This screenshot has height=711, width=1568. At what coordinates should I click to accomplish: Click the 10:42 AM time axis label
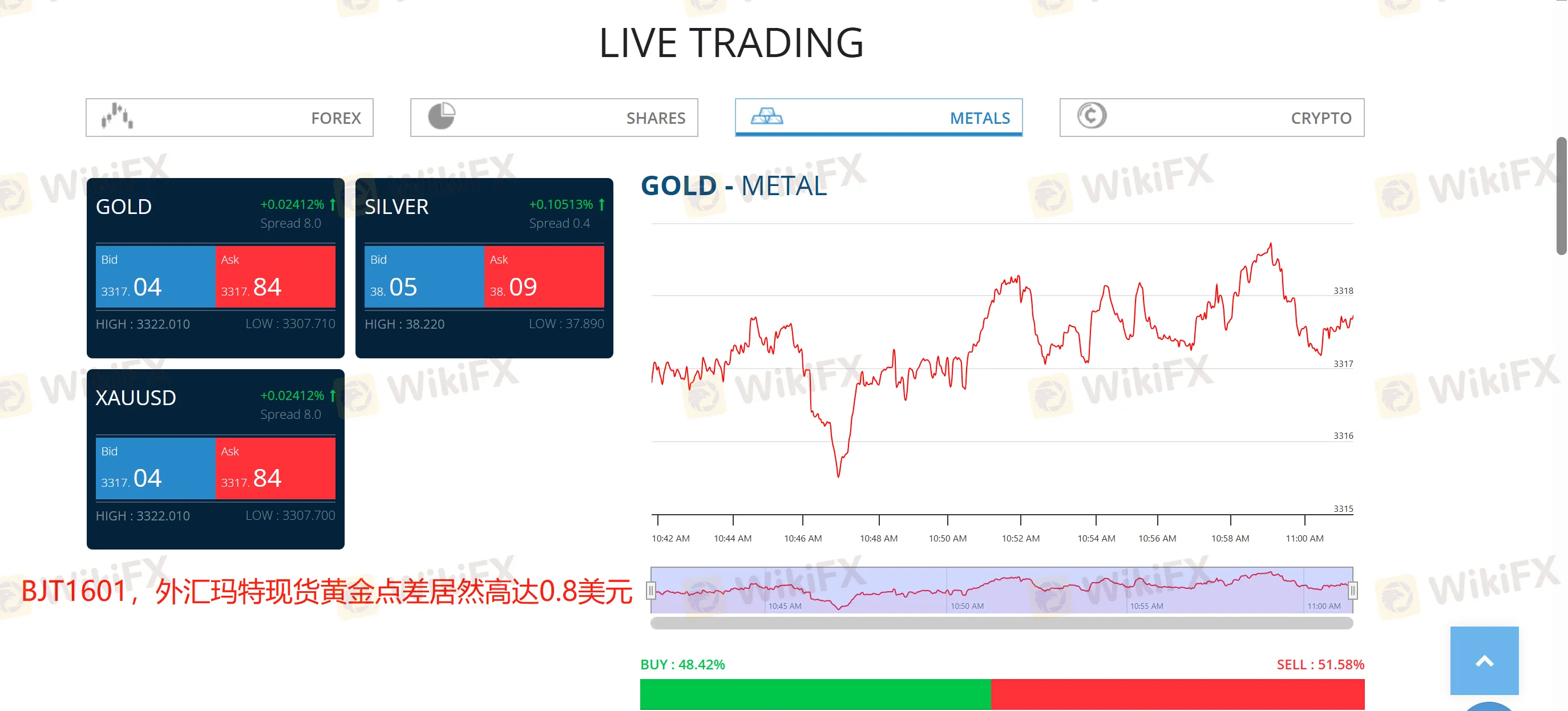670,539
